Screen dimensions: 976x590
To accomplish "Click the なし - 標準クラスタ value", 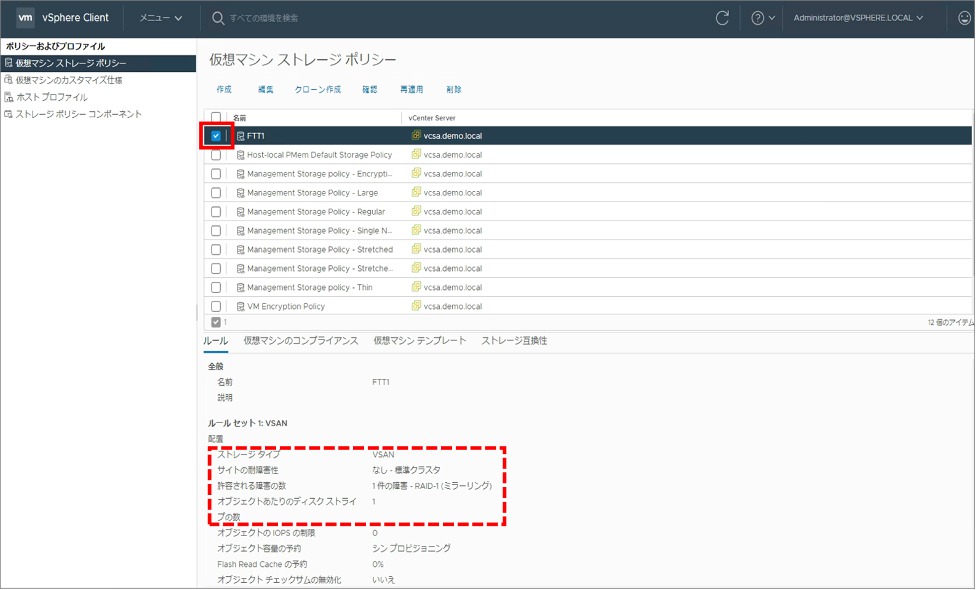I will (x=406, y=471).
